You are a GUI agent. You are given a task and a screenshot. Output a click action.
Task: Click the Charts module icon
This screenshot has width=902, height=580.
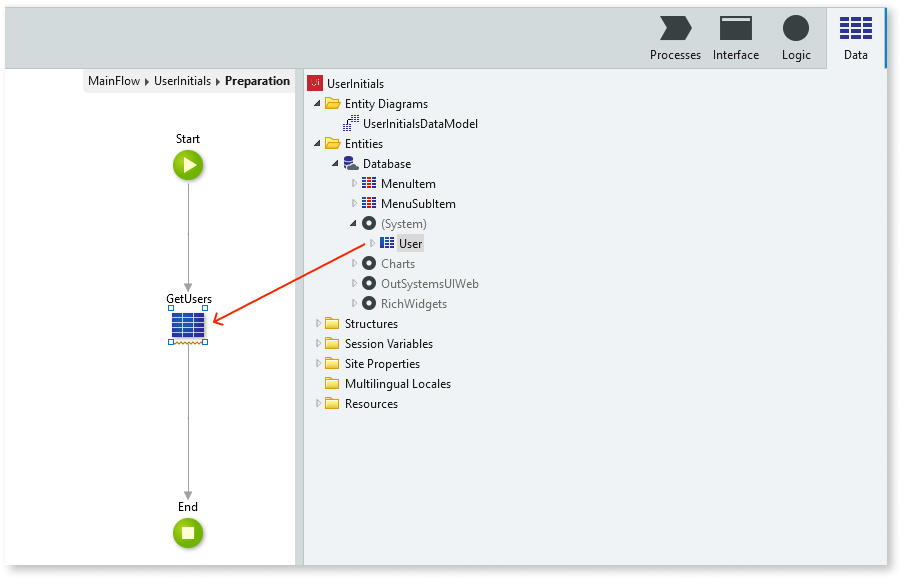369,264
